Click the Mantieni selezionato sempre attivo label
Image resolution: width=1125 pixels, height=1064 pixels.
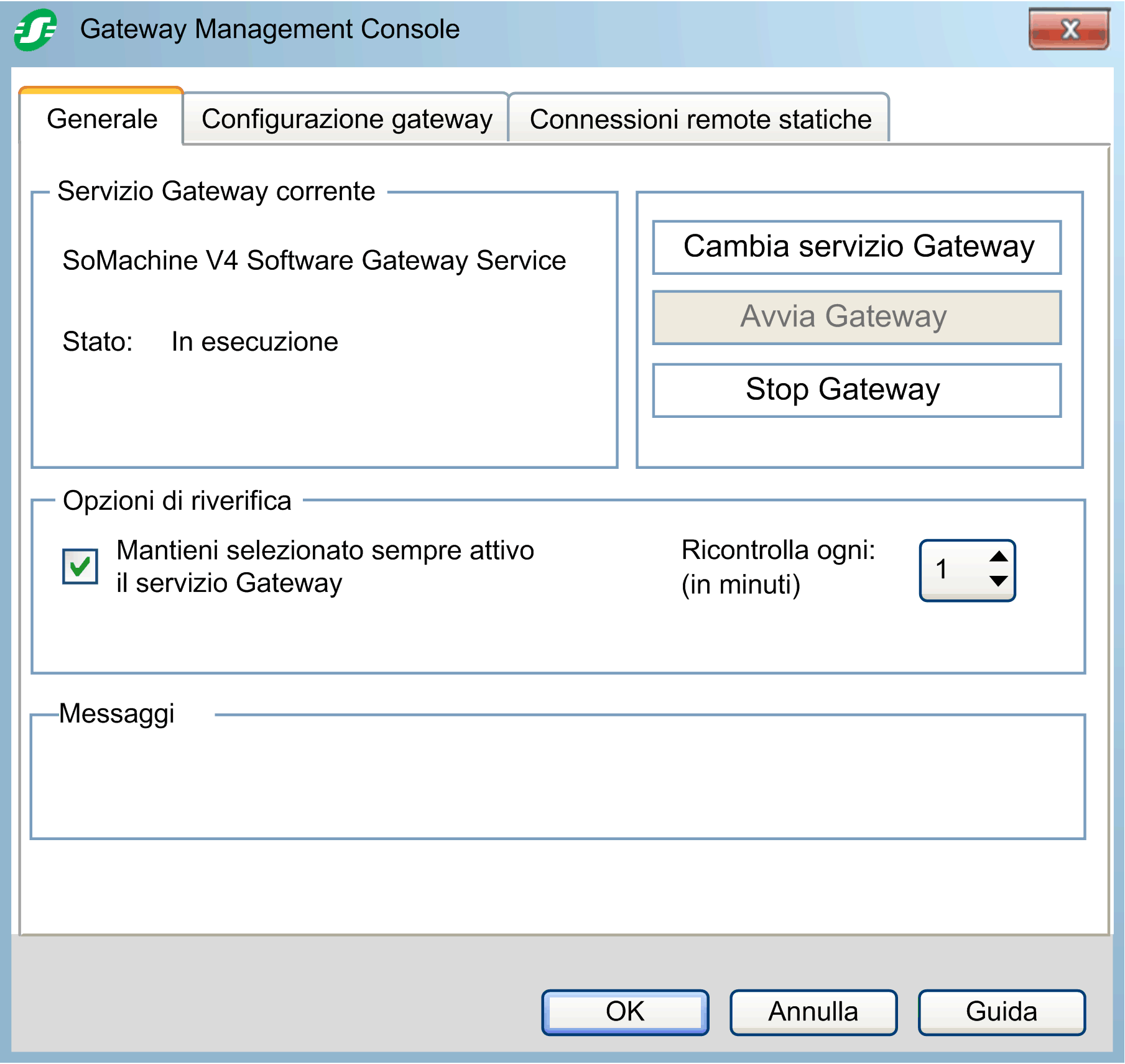click(x=325, y=567)
